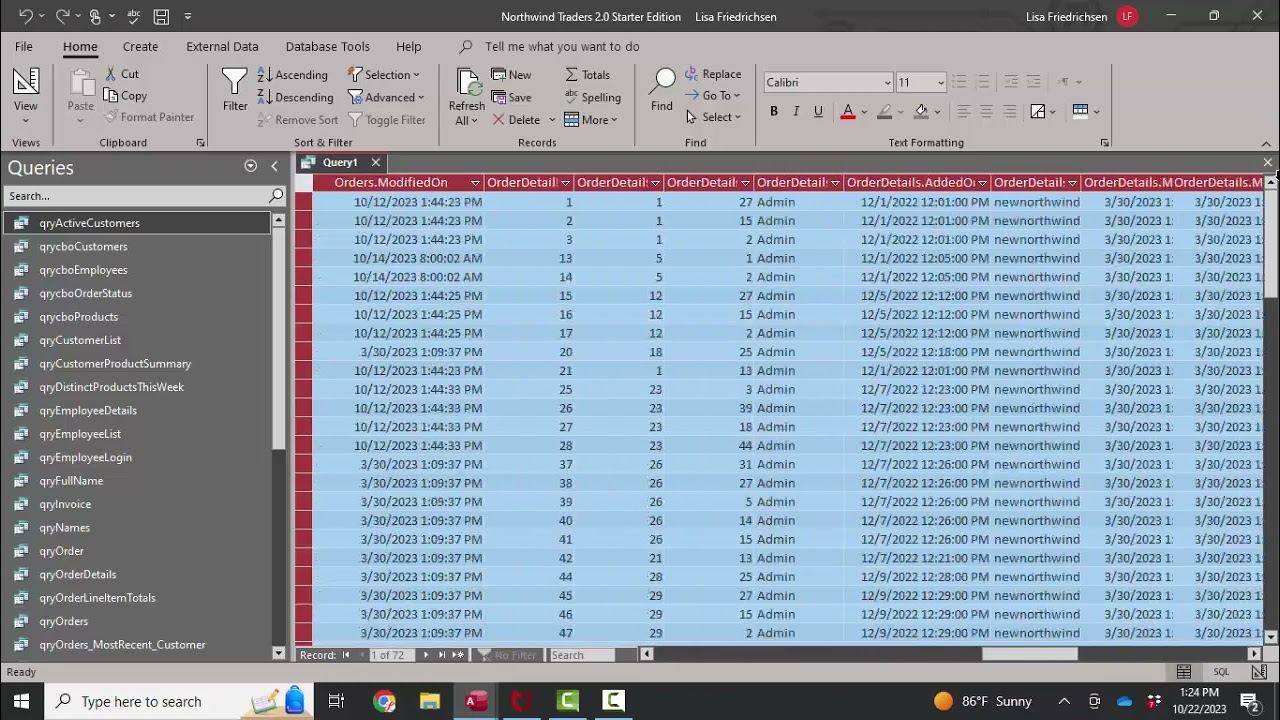Align text left
This screenshot has width=1280, height=720.
point(964,111)
